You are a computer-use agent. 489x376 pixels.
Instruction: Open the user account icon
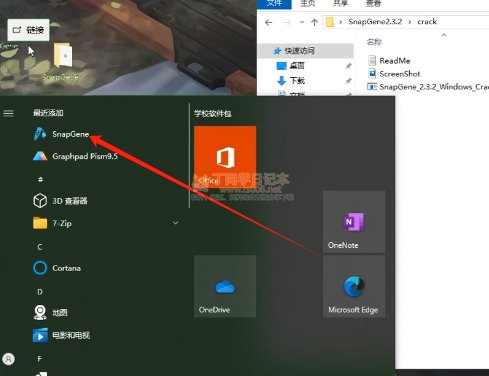coord(8,359)
